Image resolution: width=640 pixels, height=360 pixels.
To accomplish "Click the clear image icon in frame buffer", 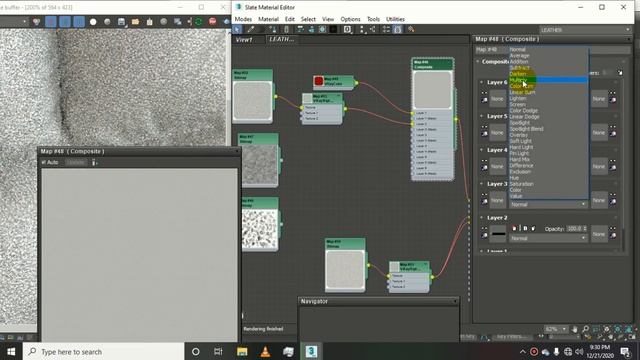I will (x=149, y=22).
